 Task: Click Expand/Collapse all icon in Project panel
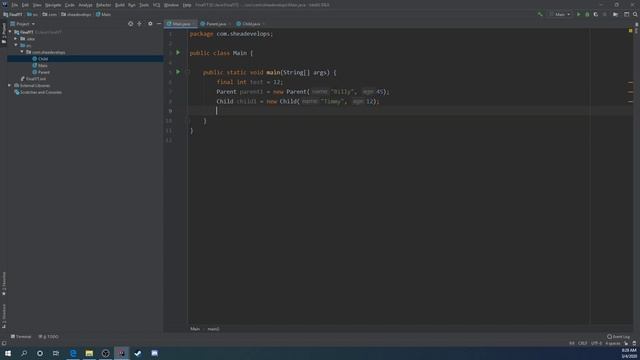[x=140, y=24]
